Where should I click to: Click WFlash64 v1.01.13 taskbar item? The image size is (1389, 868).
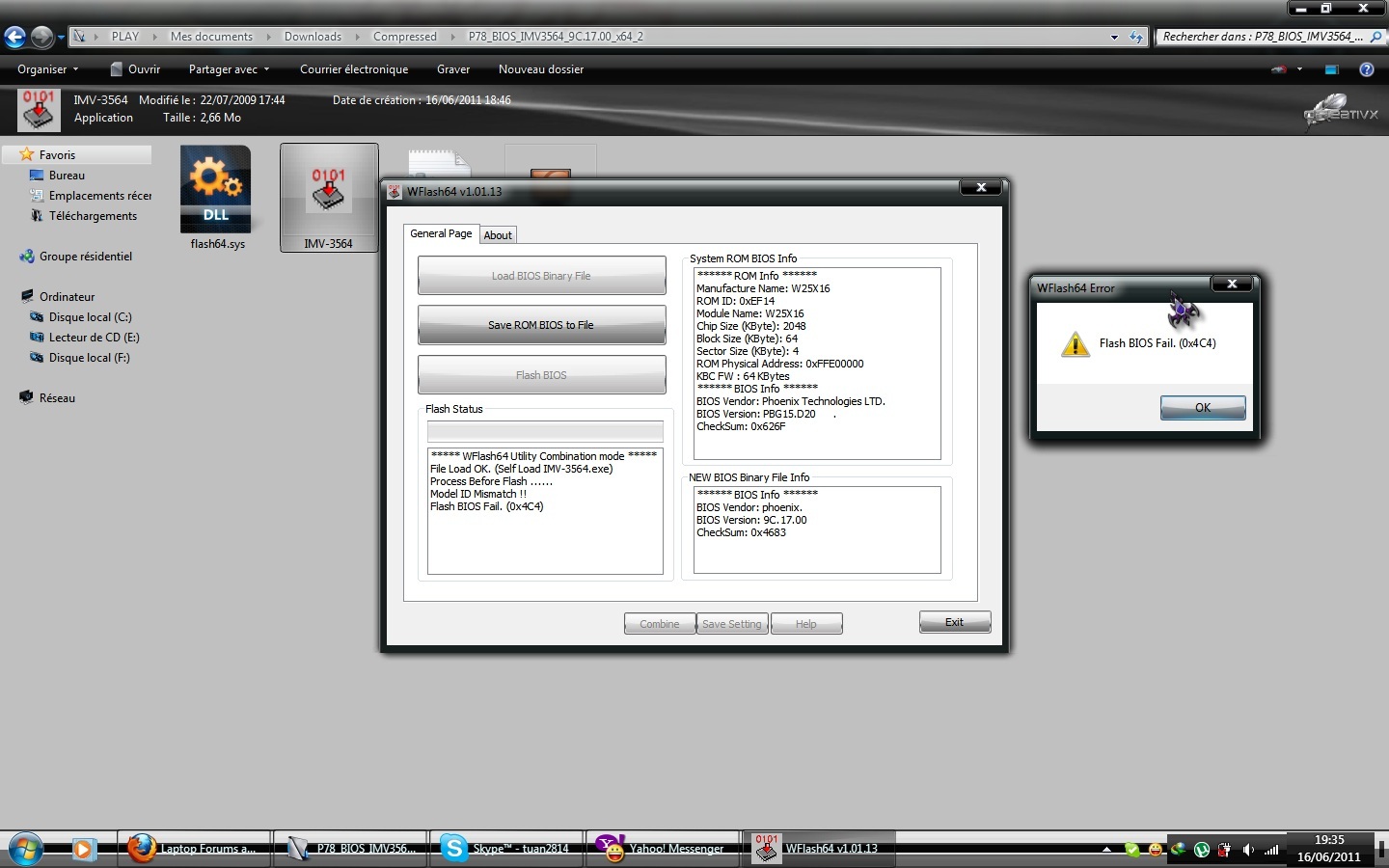point(819,849)
